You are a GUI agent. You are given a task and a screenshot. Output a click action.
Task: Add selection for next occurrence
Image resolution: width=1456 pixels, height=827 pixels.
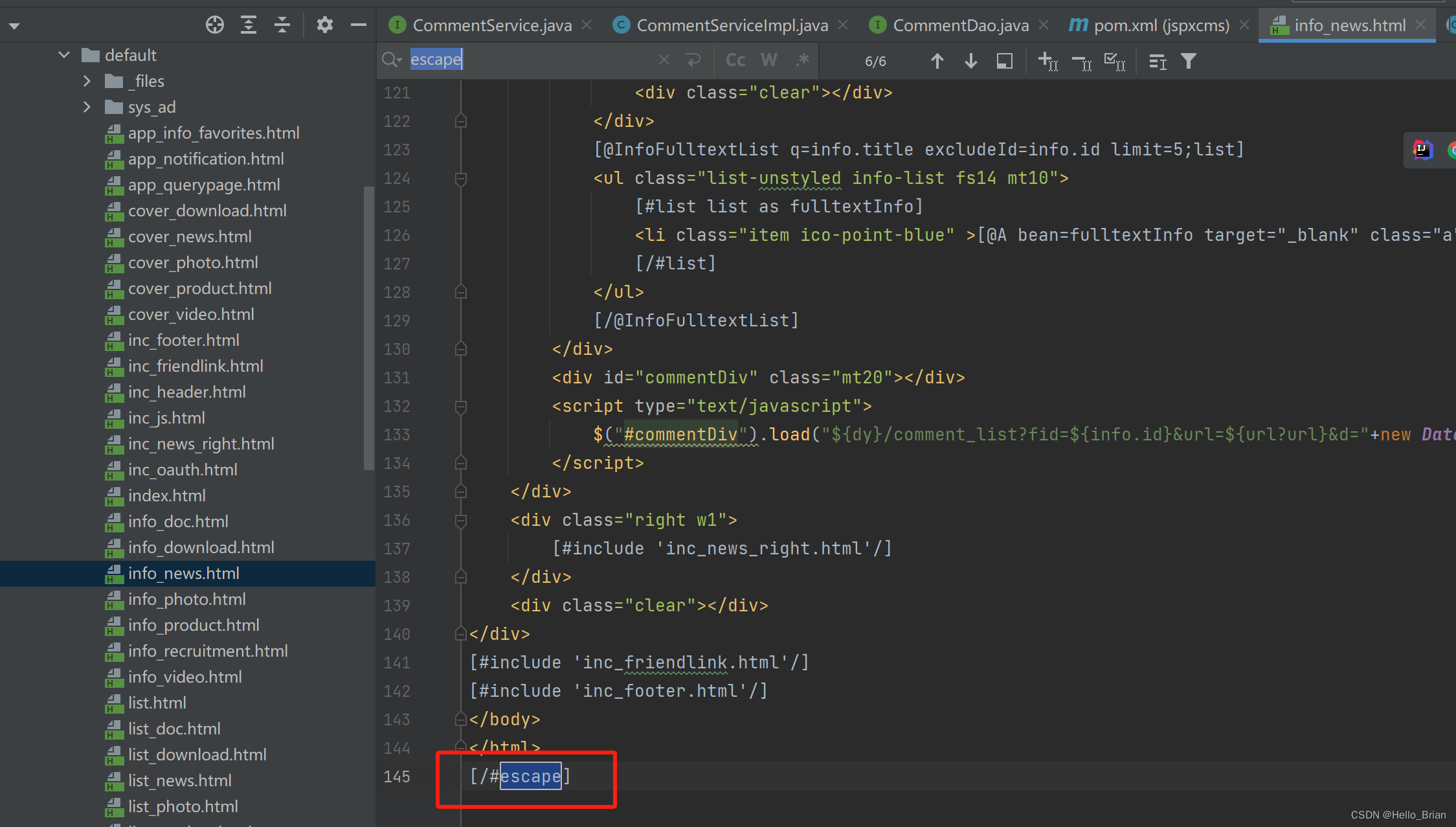pyautogui.click(x=1047, y=61)
